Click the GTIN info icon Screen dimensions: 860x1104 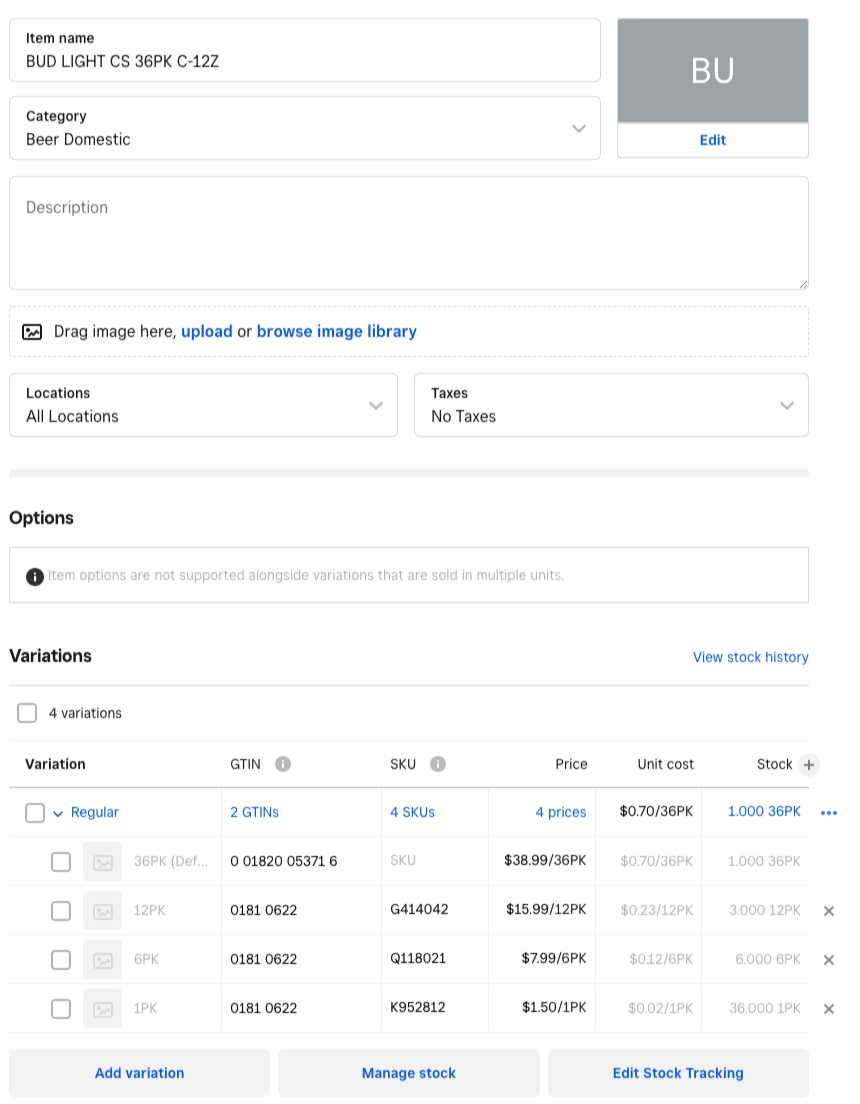pyautogui.click(x=283, y=764)
